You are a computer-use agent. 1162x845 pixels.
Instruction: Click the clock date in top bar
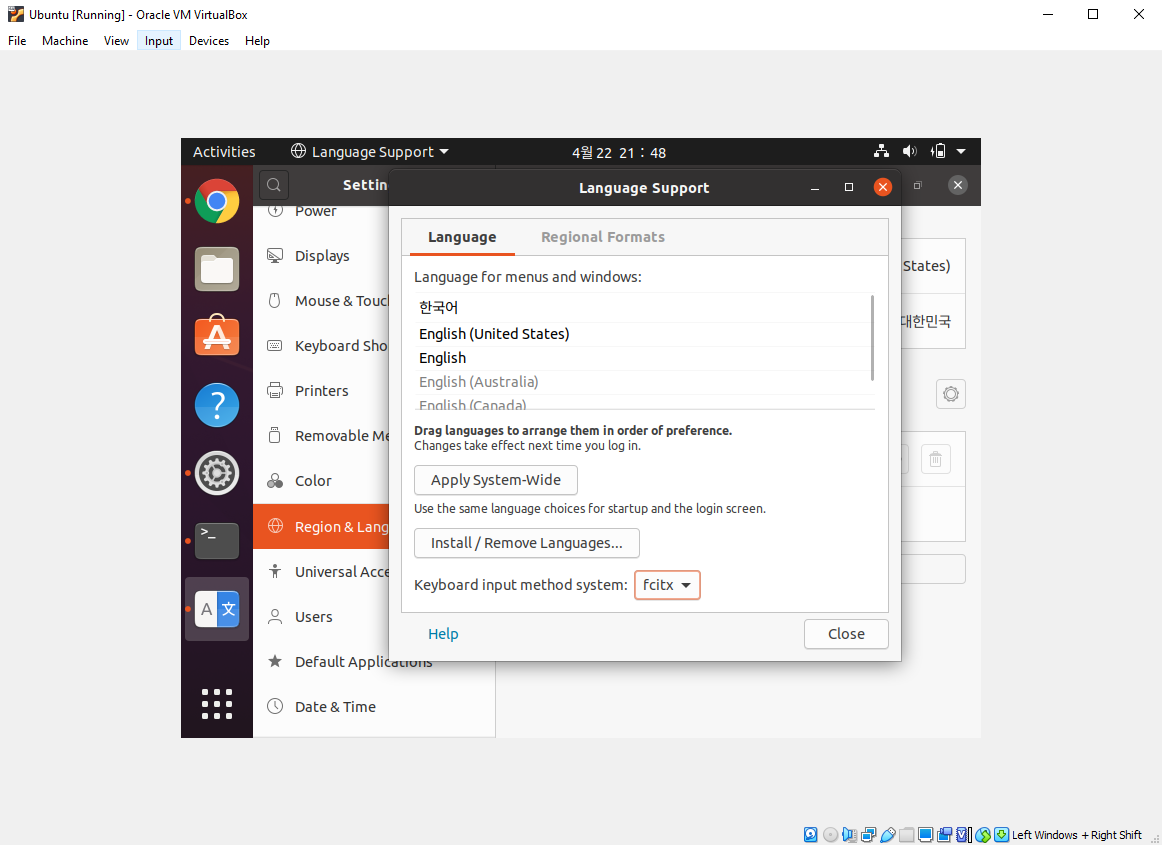tap(619, 153)
